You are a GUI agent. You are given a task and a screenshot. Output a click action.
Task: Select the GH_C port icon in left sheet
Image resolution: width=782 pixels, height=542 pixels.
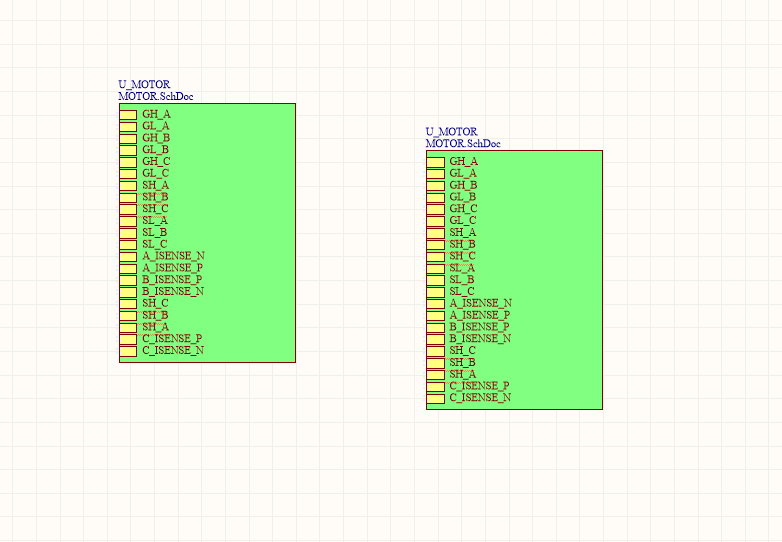pos(128,162)
